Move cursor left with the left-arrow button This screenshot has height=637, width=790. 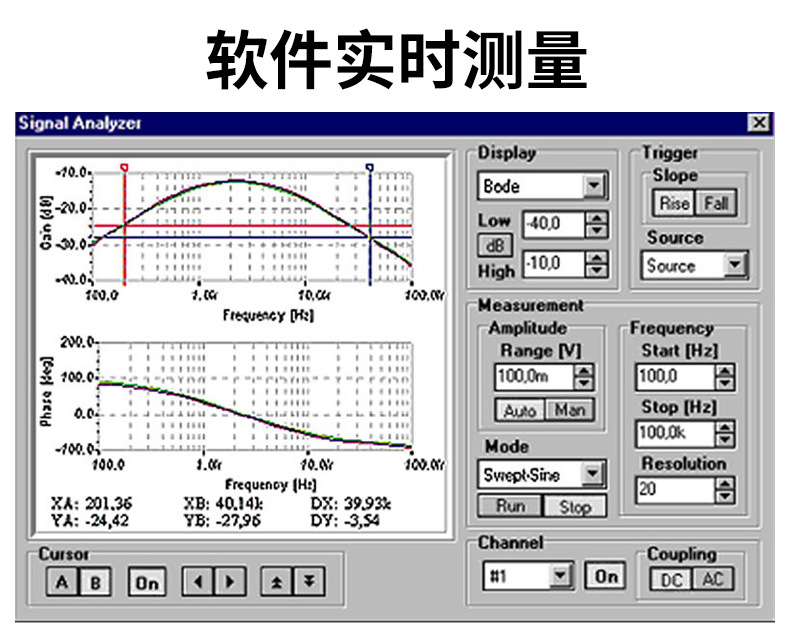(198, 582)
